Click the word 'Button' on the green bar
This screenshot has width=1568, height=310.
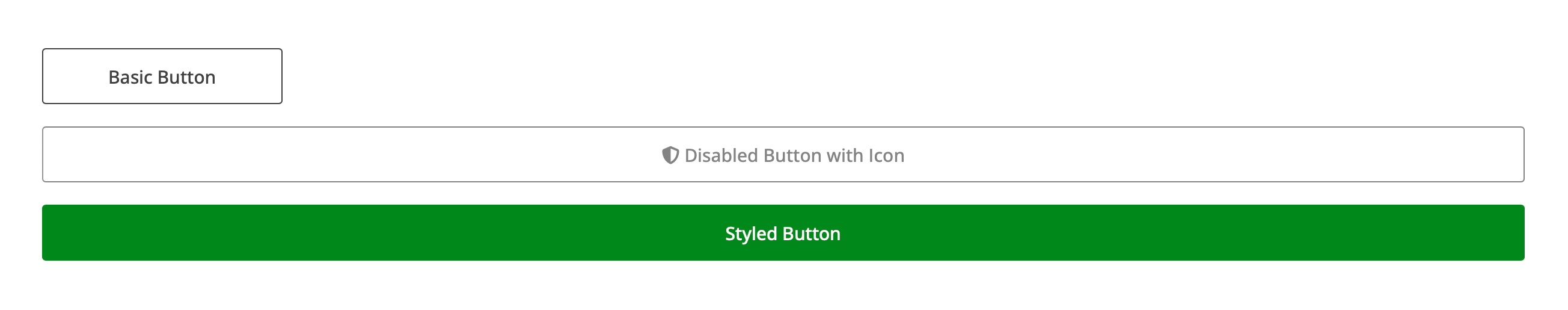(x=812, y=234)
